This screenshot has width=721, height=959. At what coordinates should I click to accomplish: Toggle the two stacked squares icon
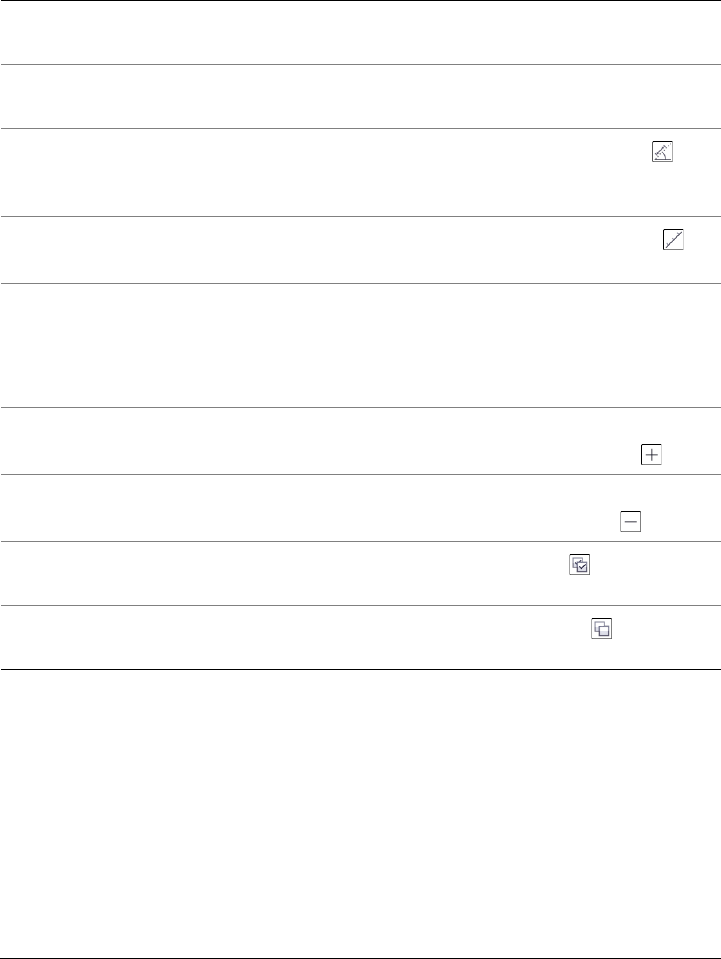coord(602,629)
